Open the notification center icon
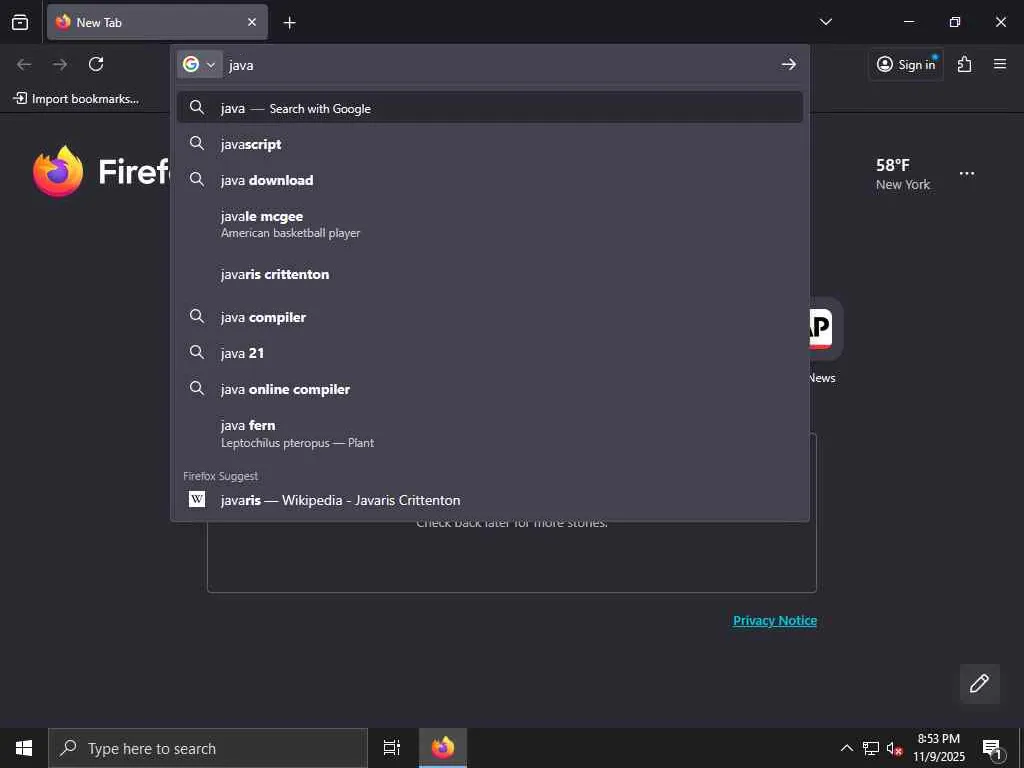Viewport: 1024px width, 768px height. (993, 748)
